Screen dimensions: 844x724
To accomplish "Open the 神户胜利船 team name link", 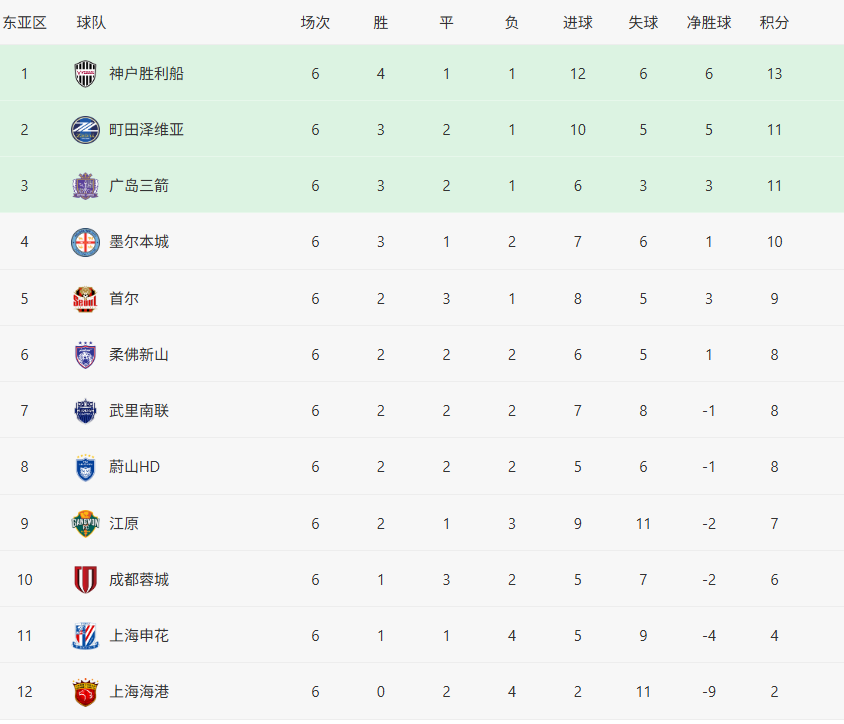I will pos(146,73).
